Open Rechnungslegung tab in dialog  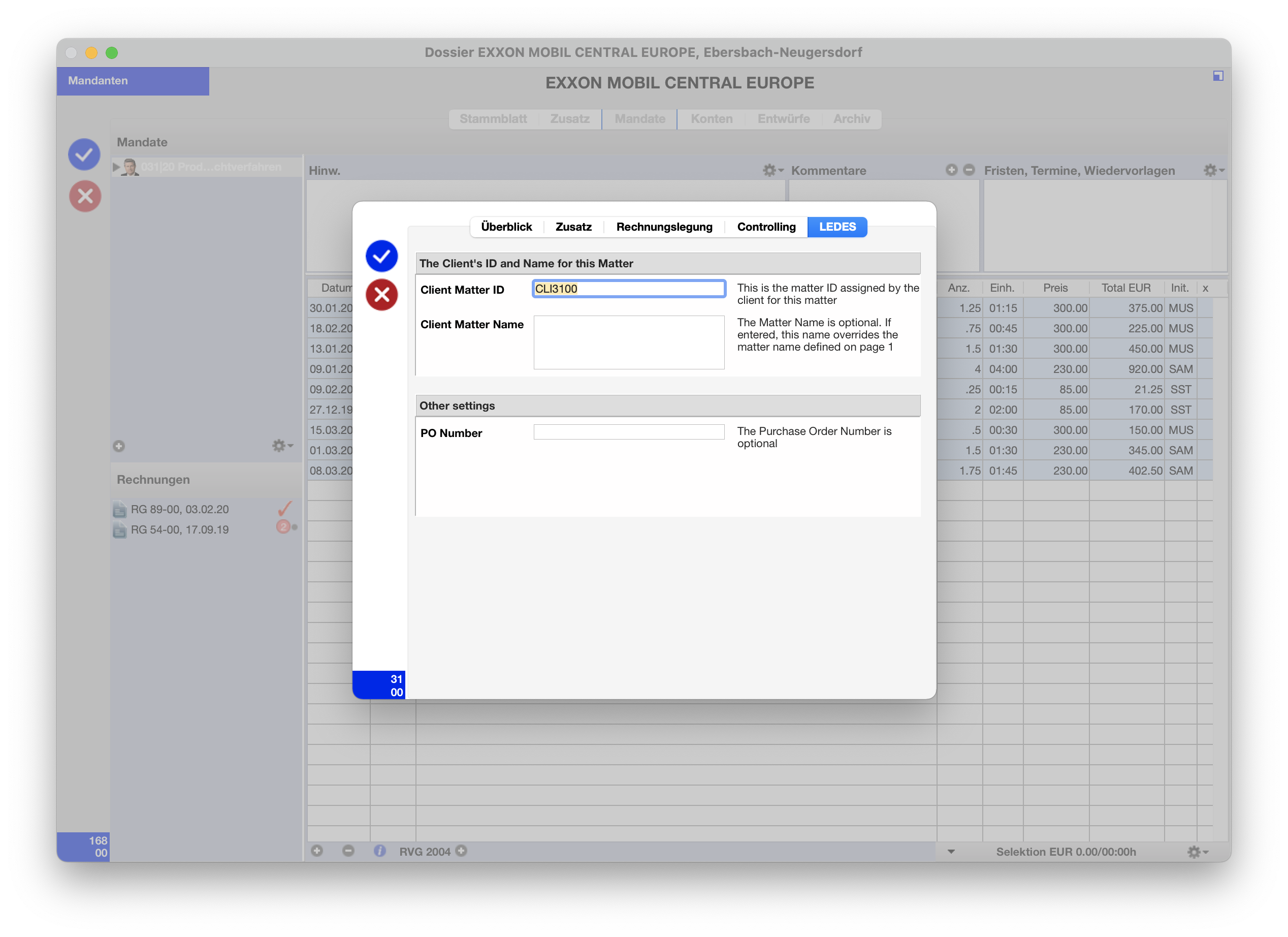tap(664, 227)
